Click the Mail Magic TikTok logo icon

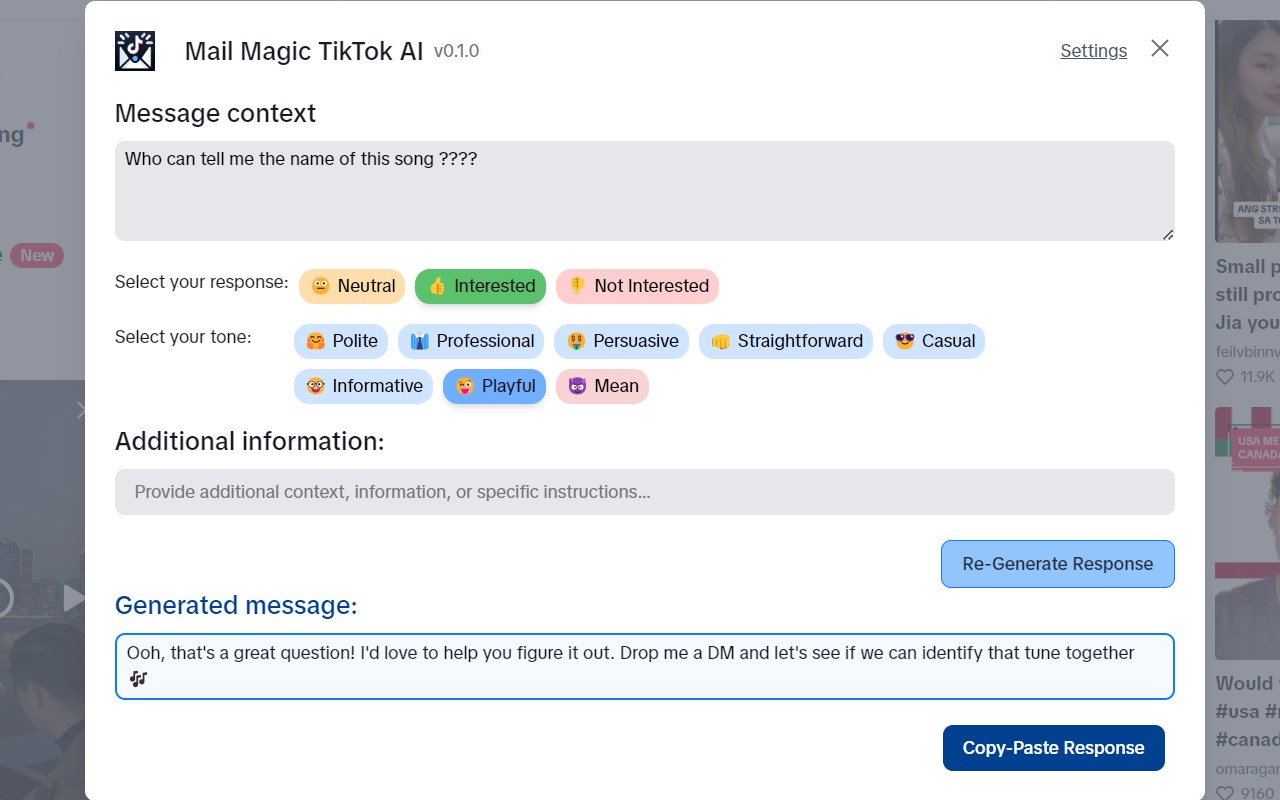pos(135,51)
